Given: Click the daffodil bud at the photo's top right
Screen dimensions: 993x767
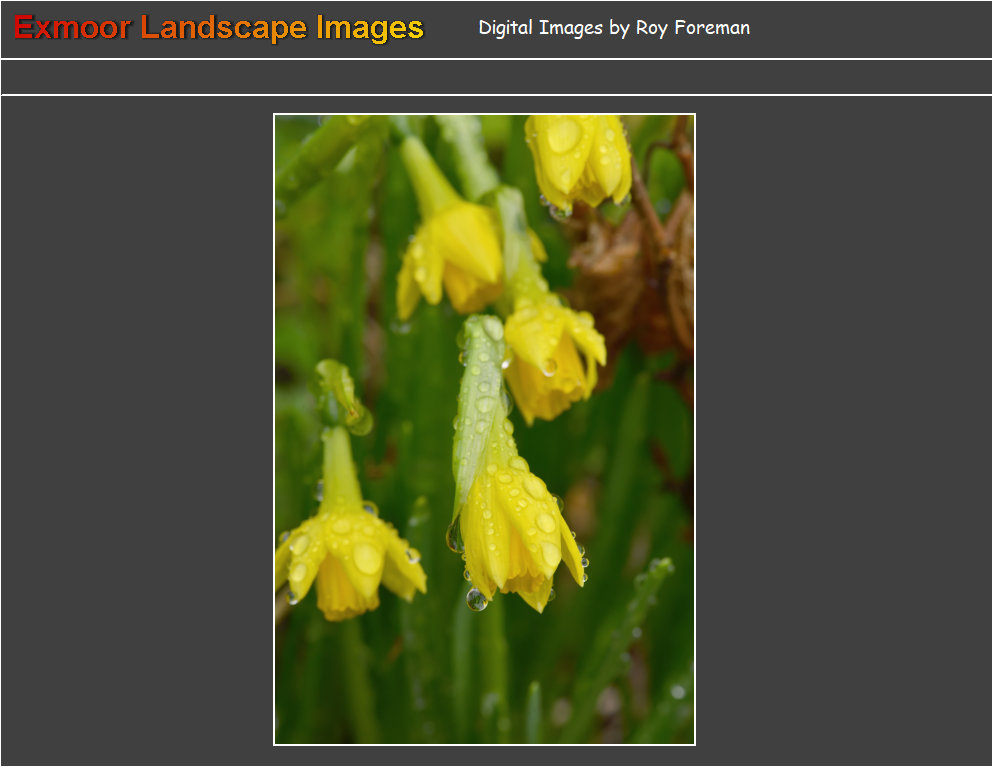Looking at the screenshot, I should (x=580, y=158).
